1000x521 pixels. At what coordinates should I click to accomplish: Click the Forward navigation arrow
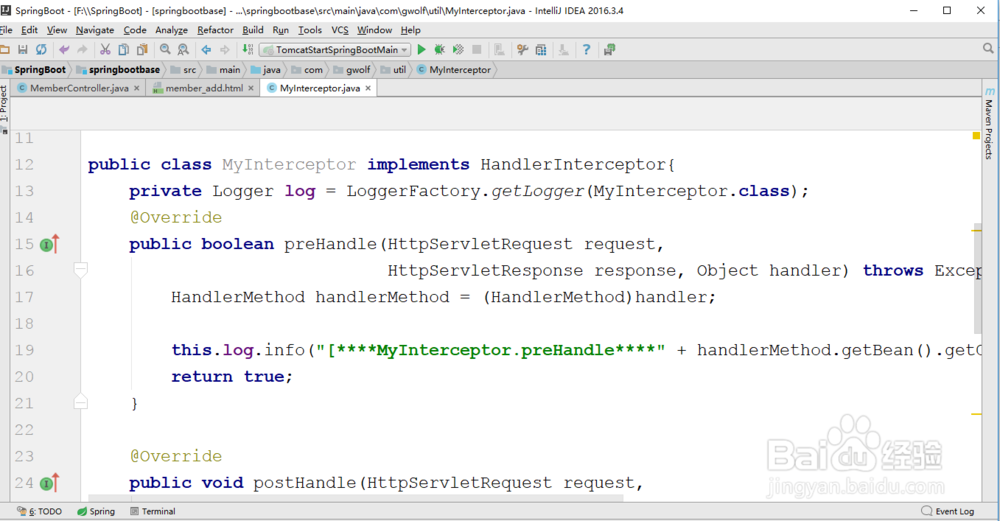click(x=224, y=50)
